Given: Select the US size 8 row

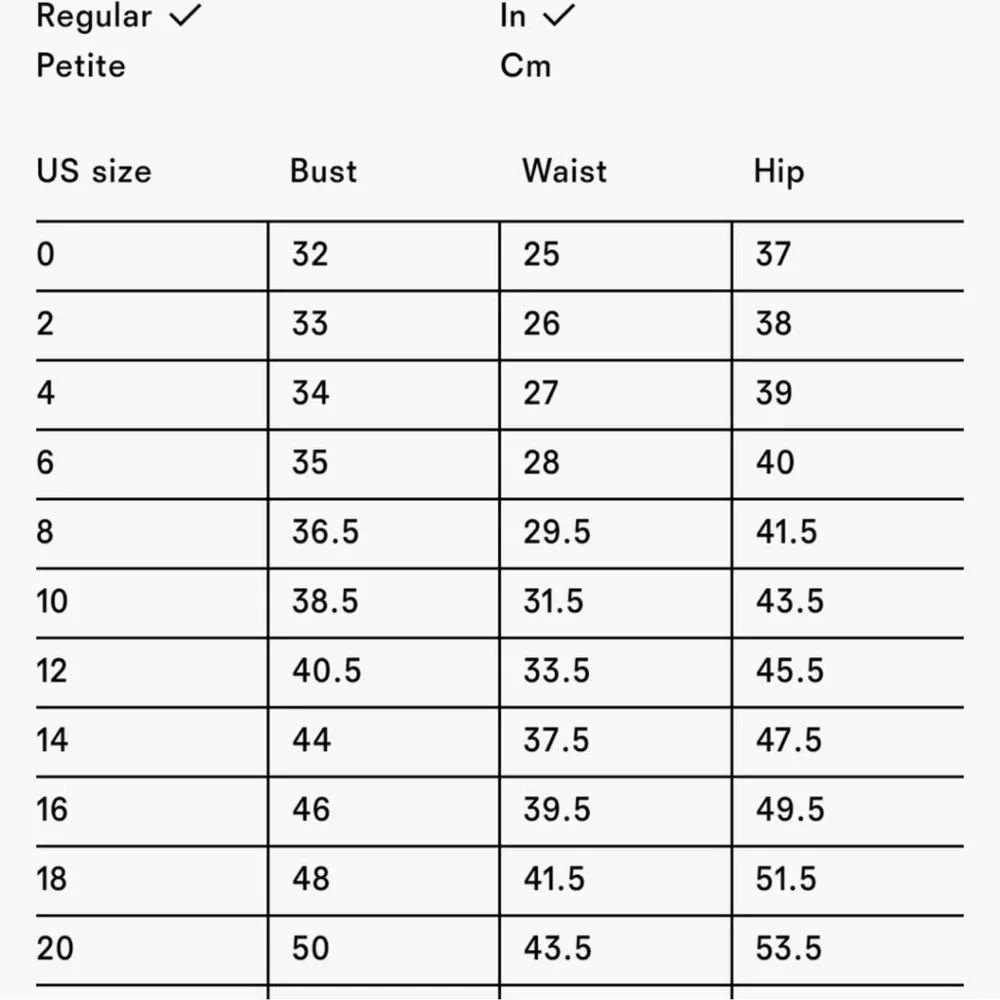Looking at the screenshot, I should (500, 533).
